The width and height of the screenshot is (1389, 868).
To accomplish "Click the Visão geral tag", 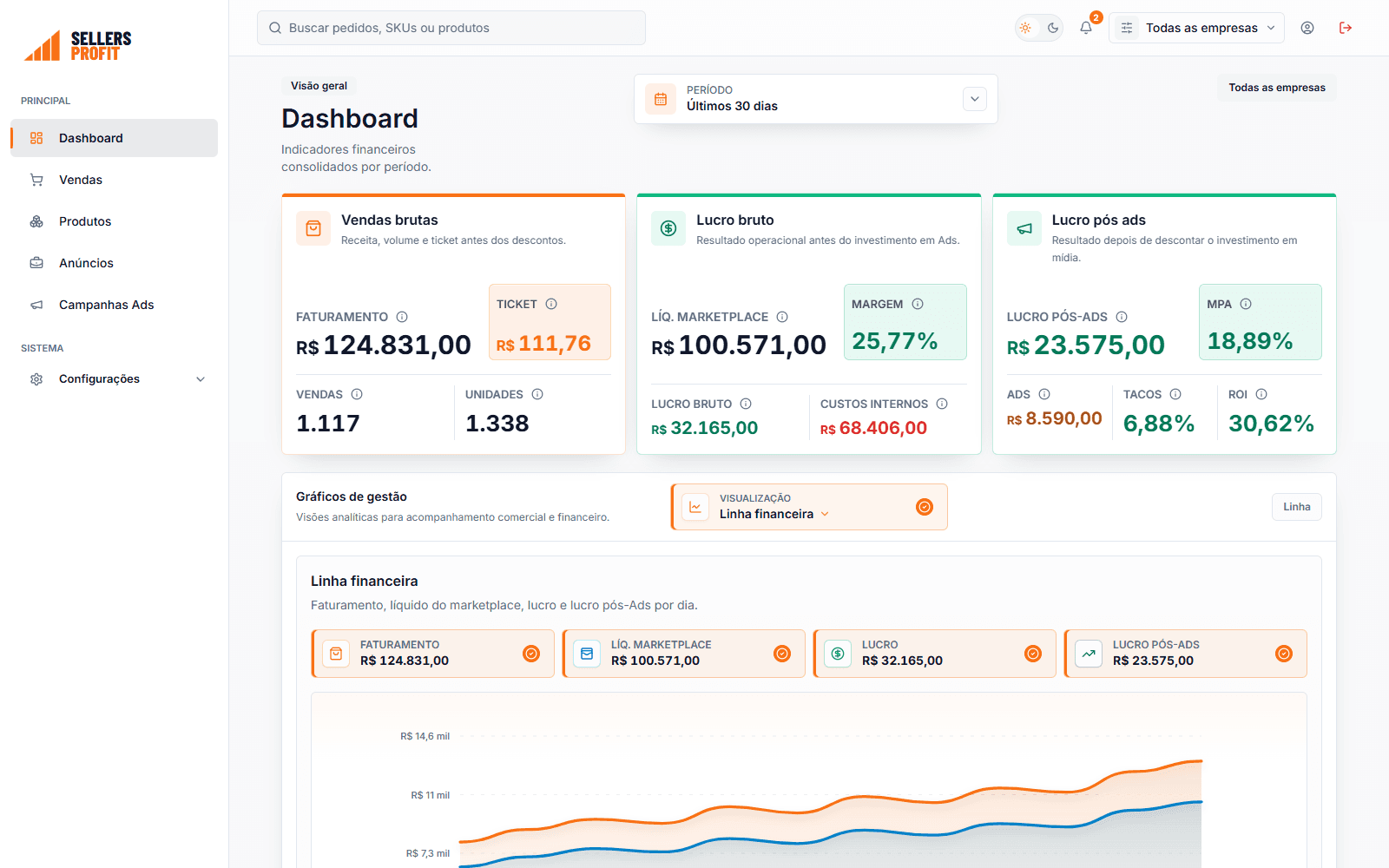I will coord(319,86).
